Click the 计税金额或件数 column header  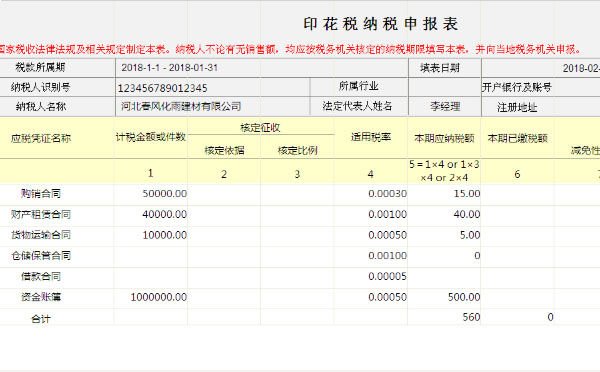(151, 137)
